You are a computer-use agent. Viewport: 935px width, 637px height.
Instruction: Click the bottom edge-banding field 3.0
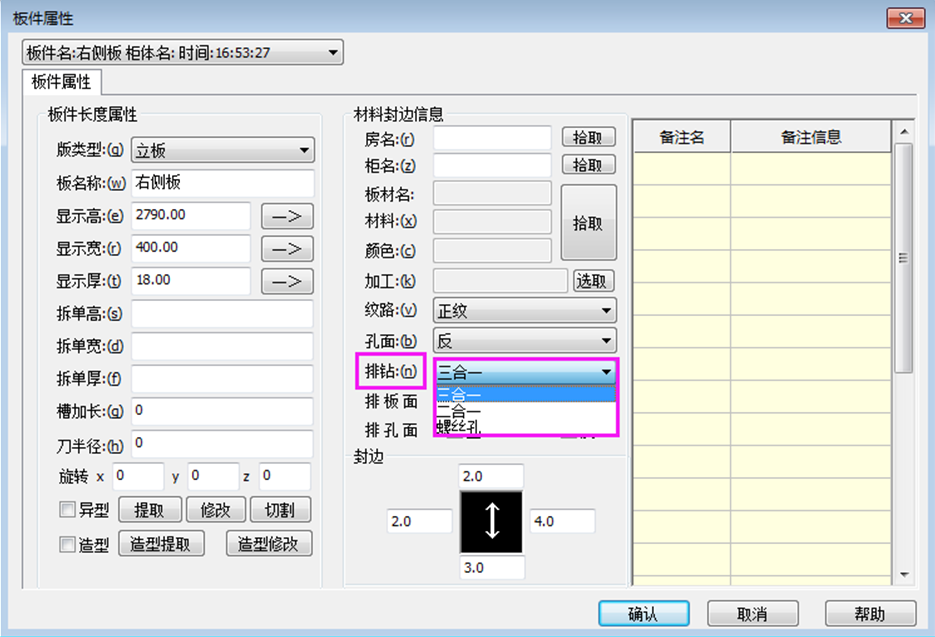pyautogui.click(x=492, y=567)
